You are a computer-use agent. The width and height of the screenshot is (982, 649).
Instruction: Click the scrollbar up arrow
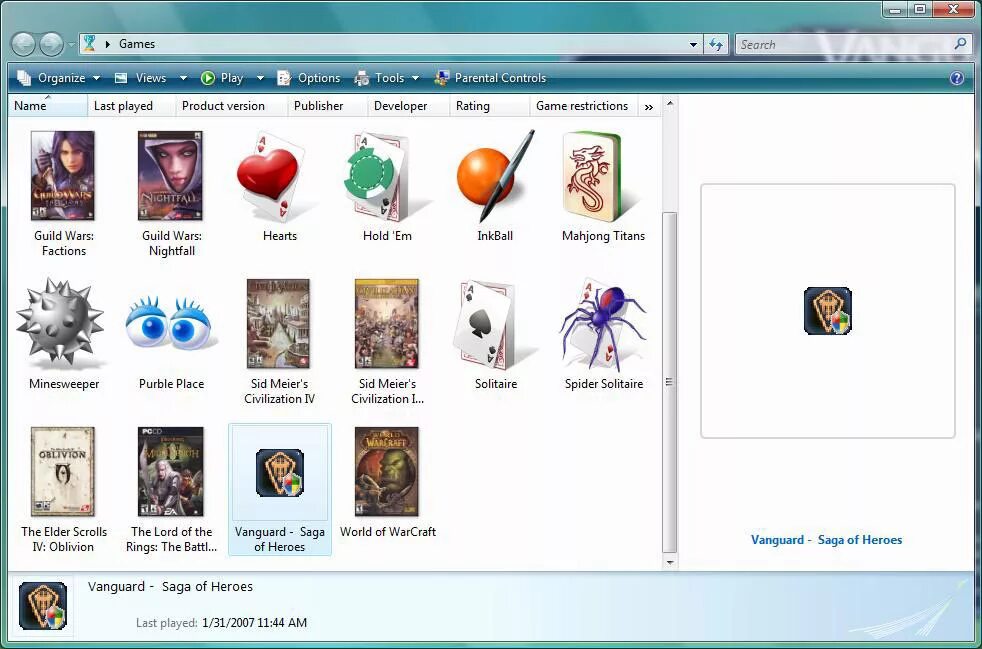pyautogui.click(x=669, y=103)
